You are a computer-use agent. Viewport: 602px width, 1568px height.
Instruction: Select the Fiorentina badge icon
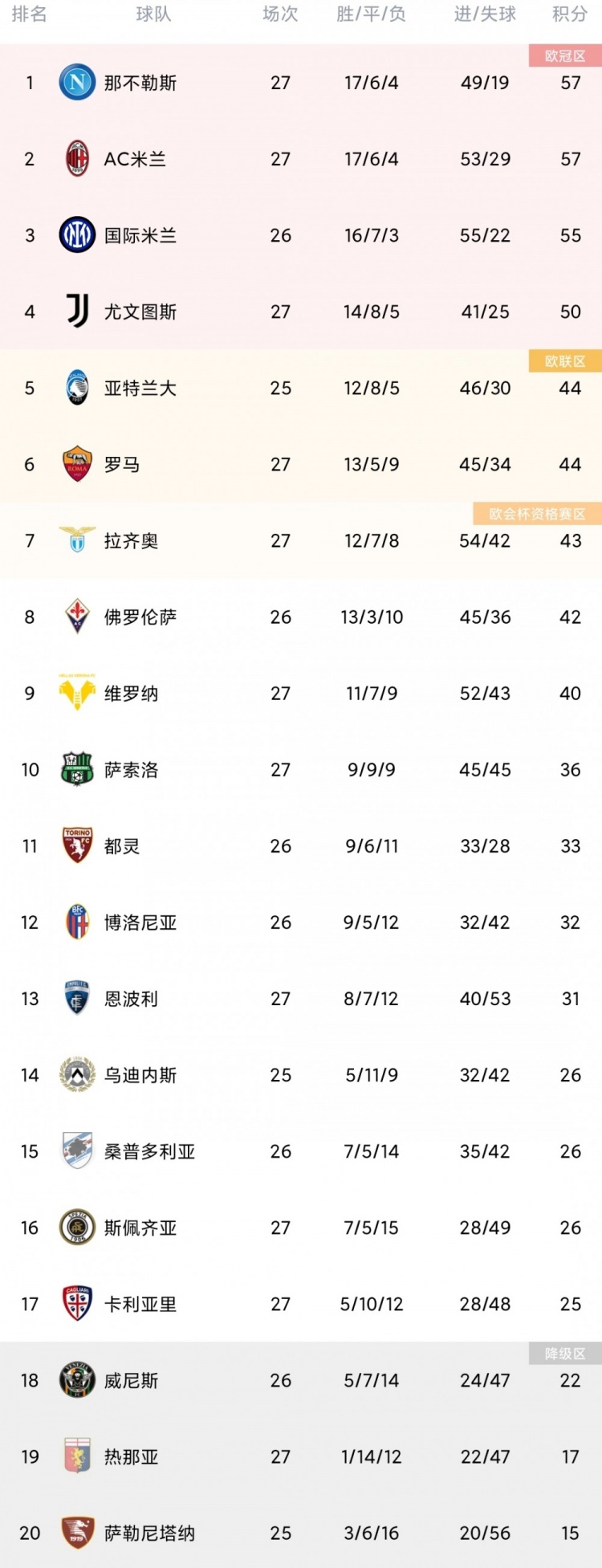pyautogui.click(x=77, y=617)
